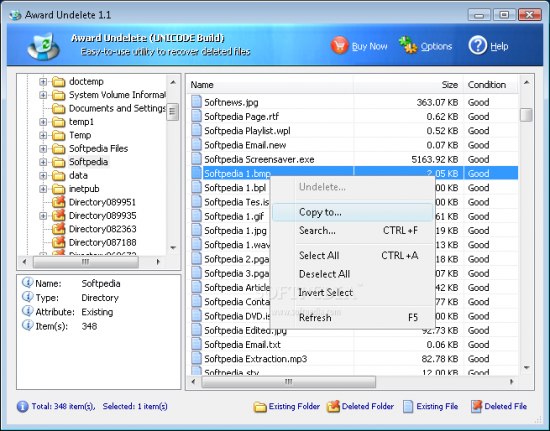The width and height of the screenshot is (550, 431).
Task: Click the deleted folder icon of Directory082363
Action: coord(59,229)
